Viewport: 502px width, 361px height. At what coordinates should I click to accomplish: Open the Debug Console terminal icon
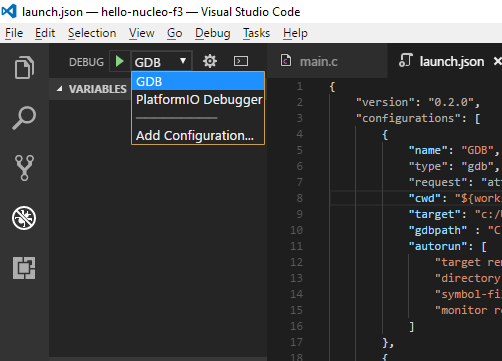click(x=241, y=61)
